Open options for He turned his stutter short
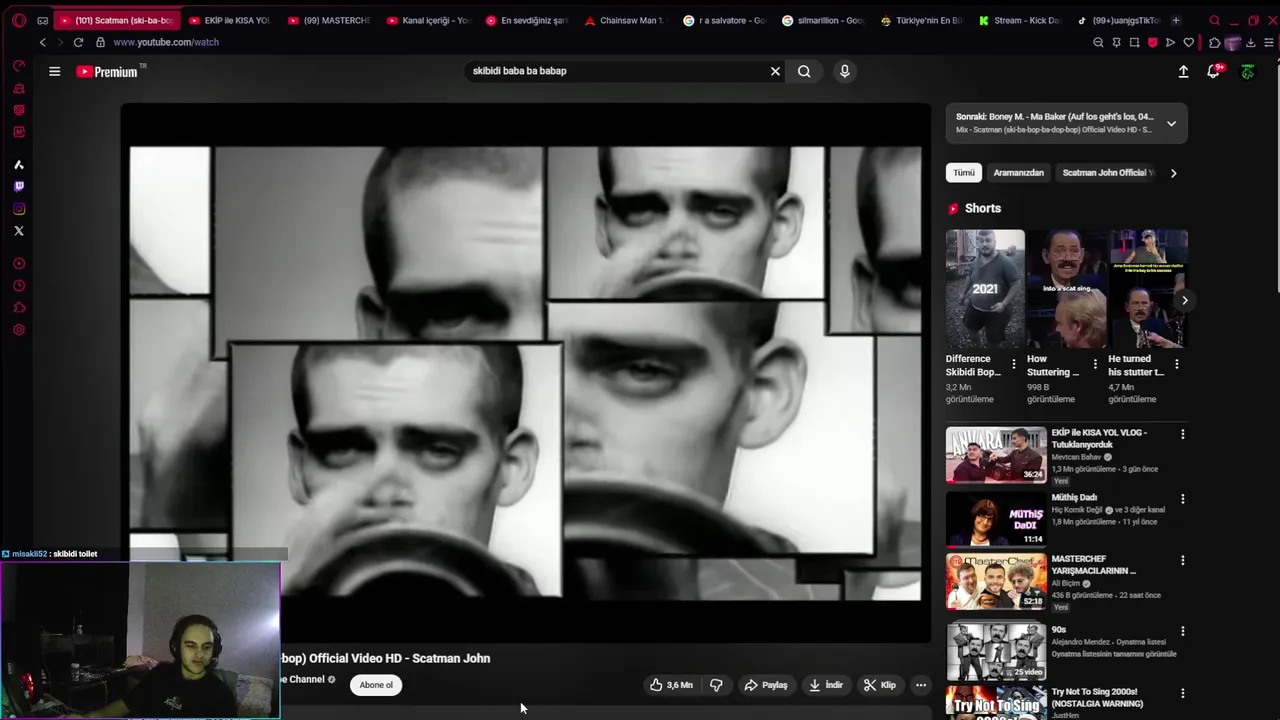 (x=1176, y=364)
